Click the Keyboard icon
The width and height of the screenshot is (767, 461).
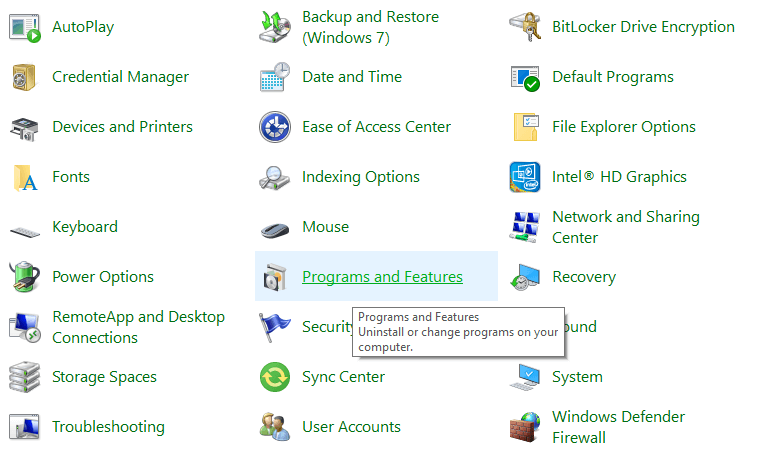pos(25,228)
